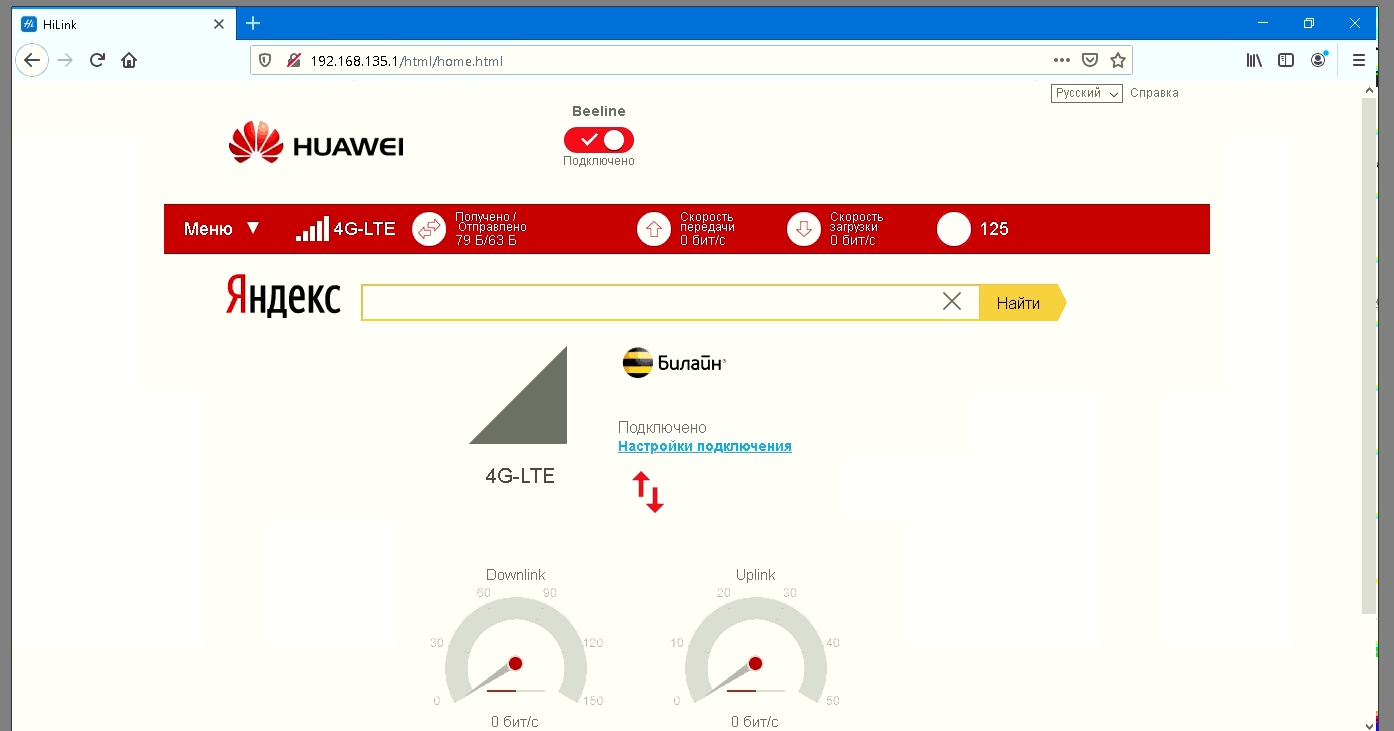Go to the browser home page
This screenshot has width=1394, height=731.
pos(129,60)
